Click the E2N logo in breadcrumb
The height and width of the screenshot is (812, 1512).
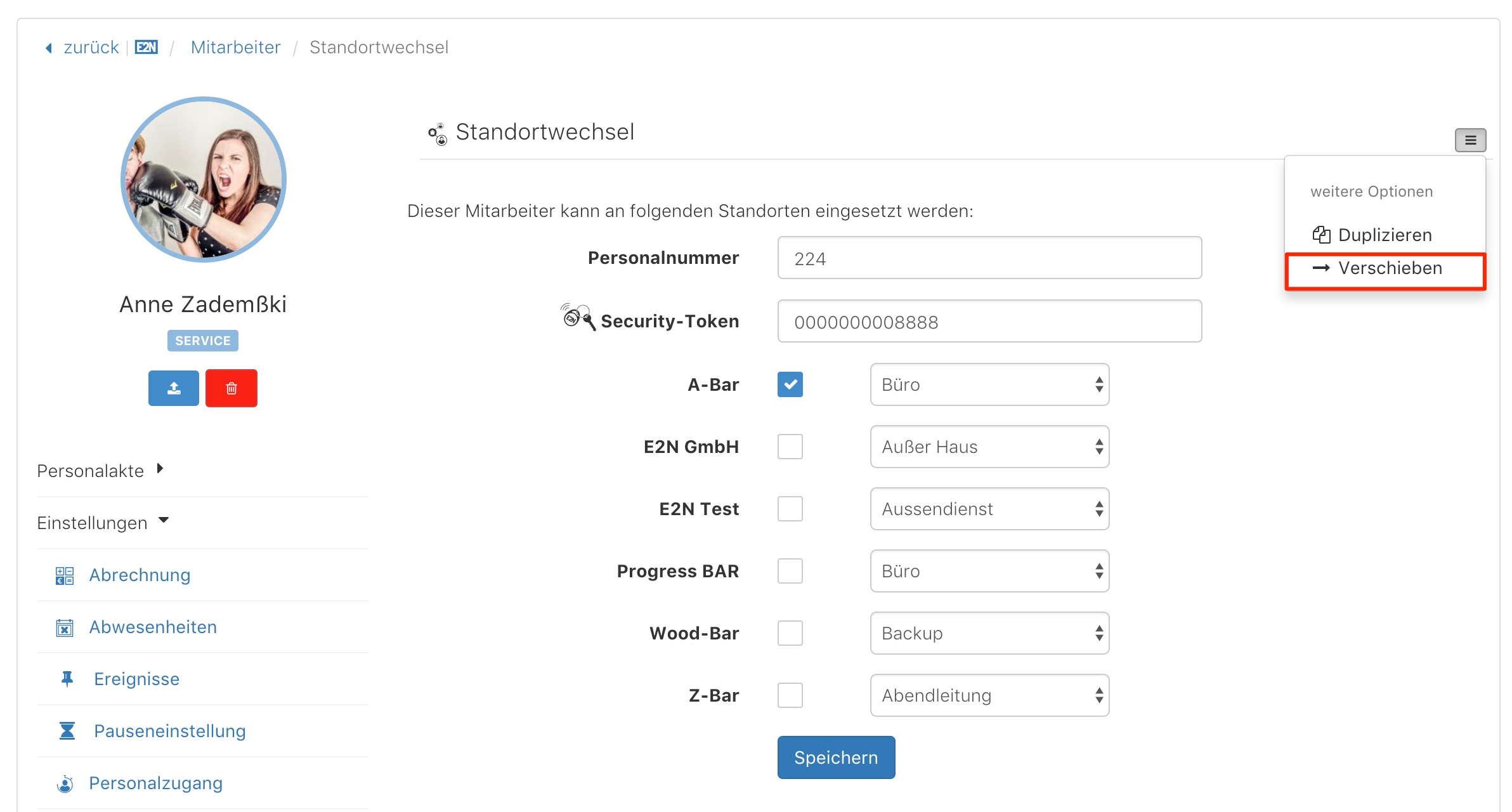click(x=147, y=48)
